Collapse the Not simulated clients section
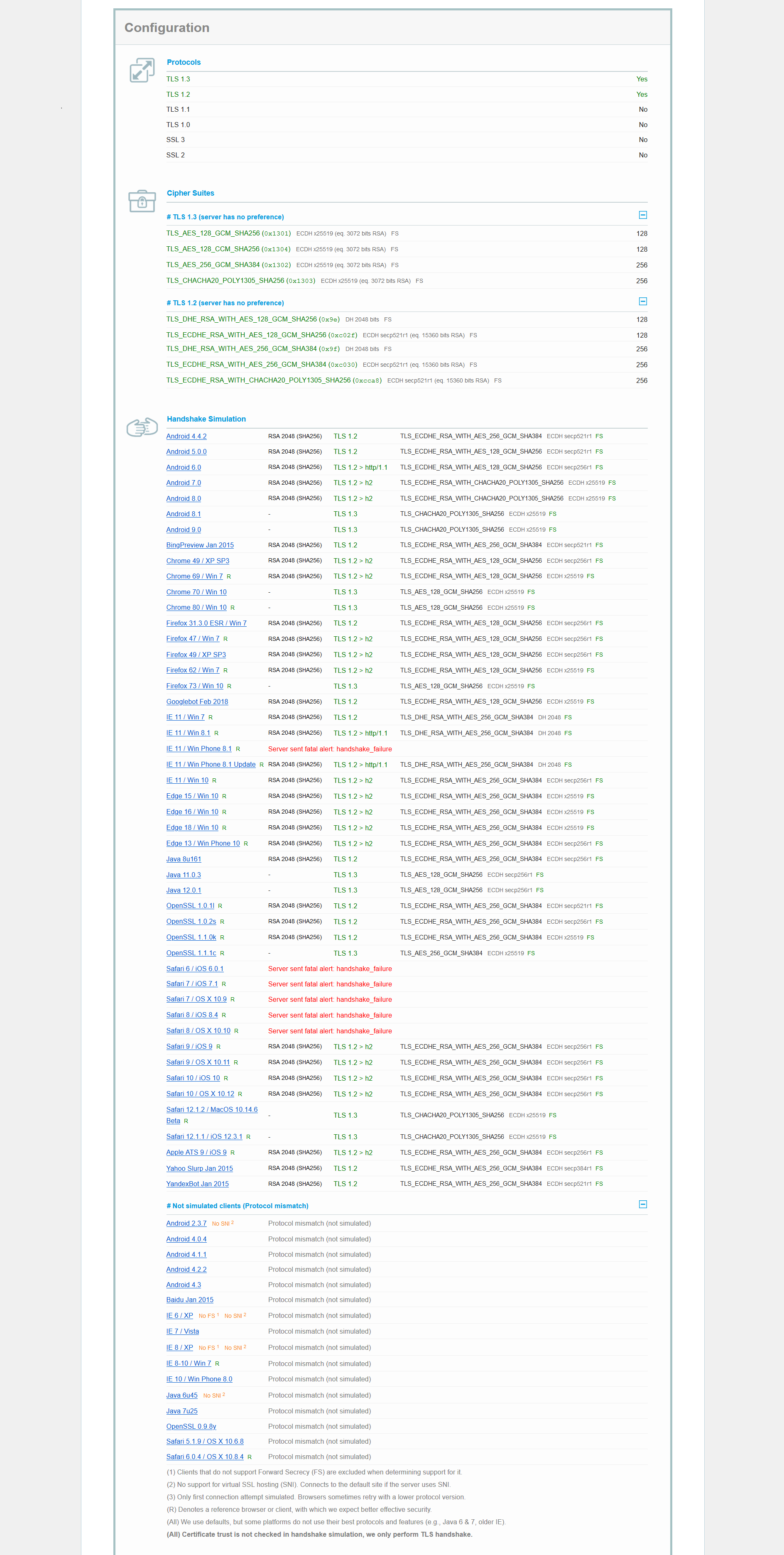 642,1204
